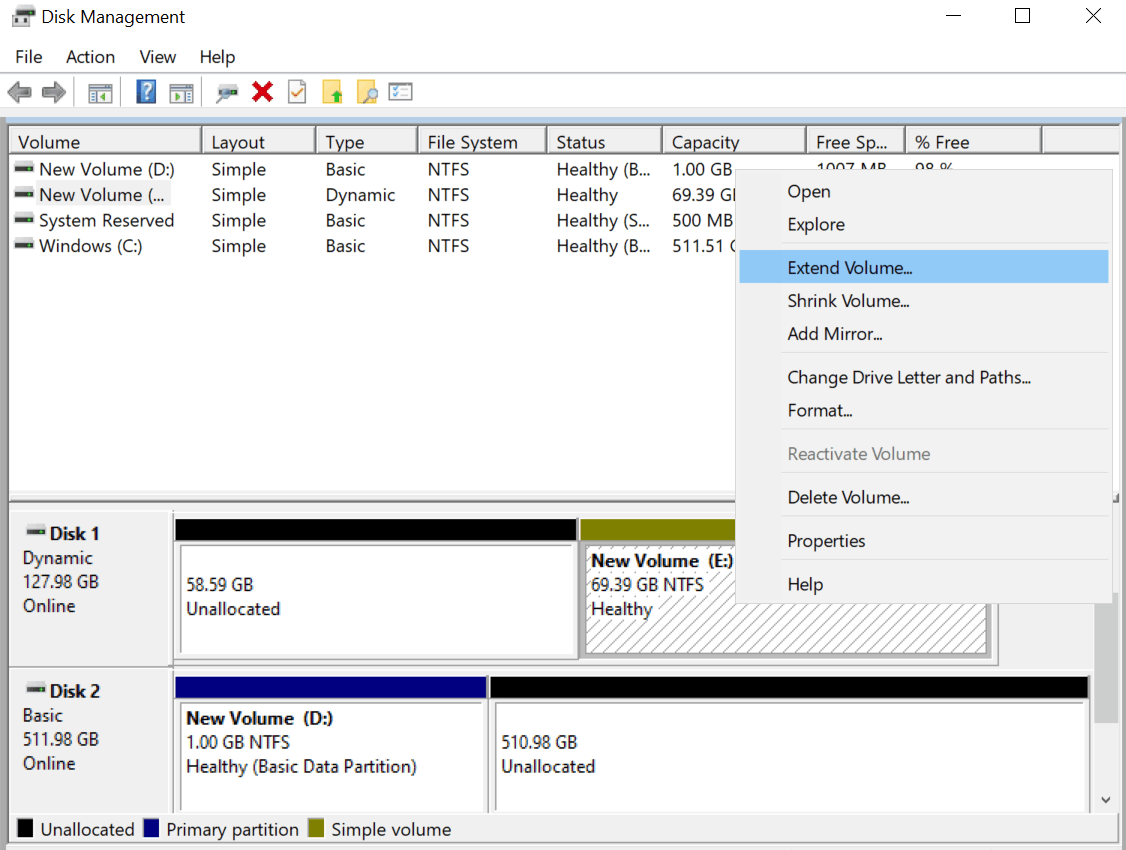
Task: Sort by the File System column header
Action: pyautogui.click(x=483, y=141)
